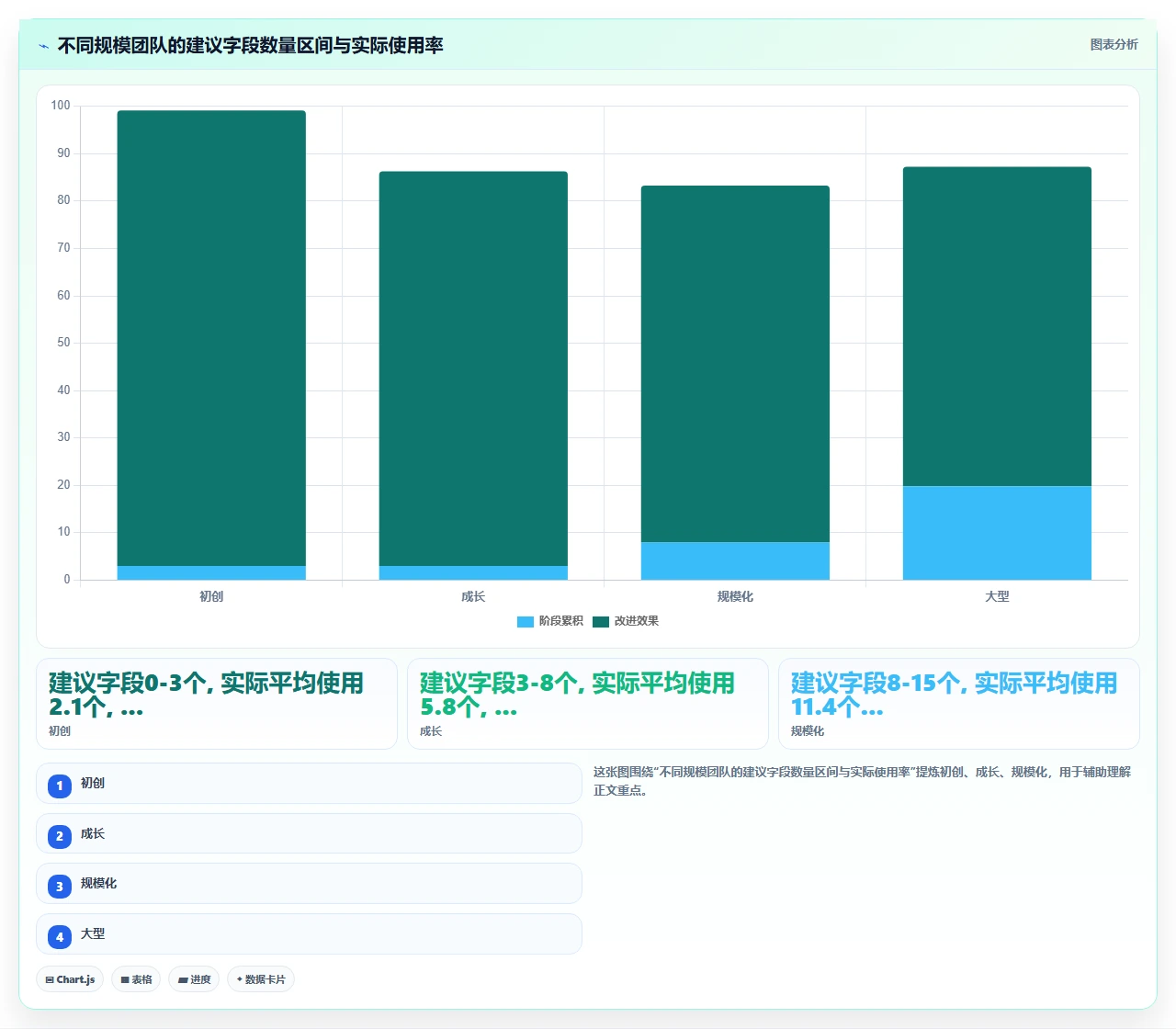Image resolution: width=1176 pixels, height=1029 pixels.
Task: Click the 图表分析 label in header
Action: 1114,44
